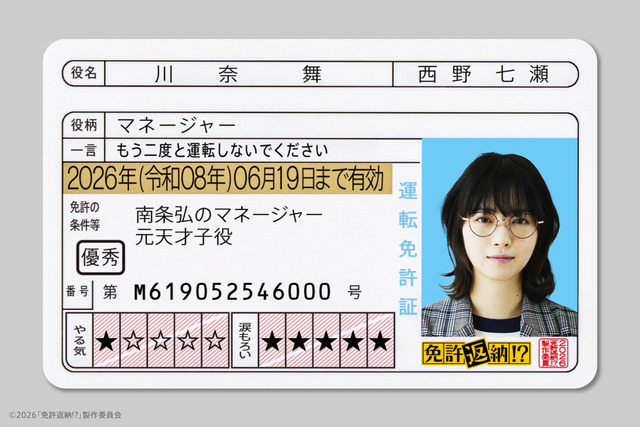Select the first star in the 涙もろい rating
This screenshot has width=640, height=427.
[x=272, y=341]
